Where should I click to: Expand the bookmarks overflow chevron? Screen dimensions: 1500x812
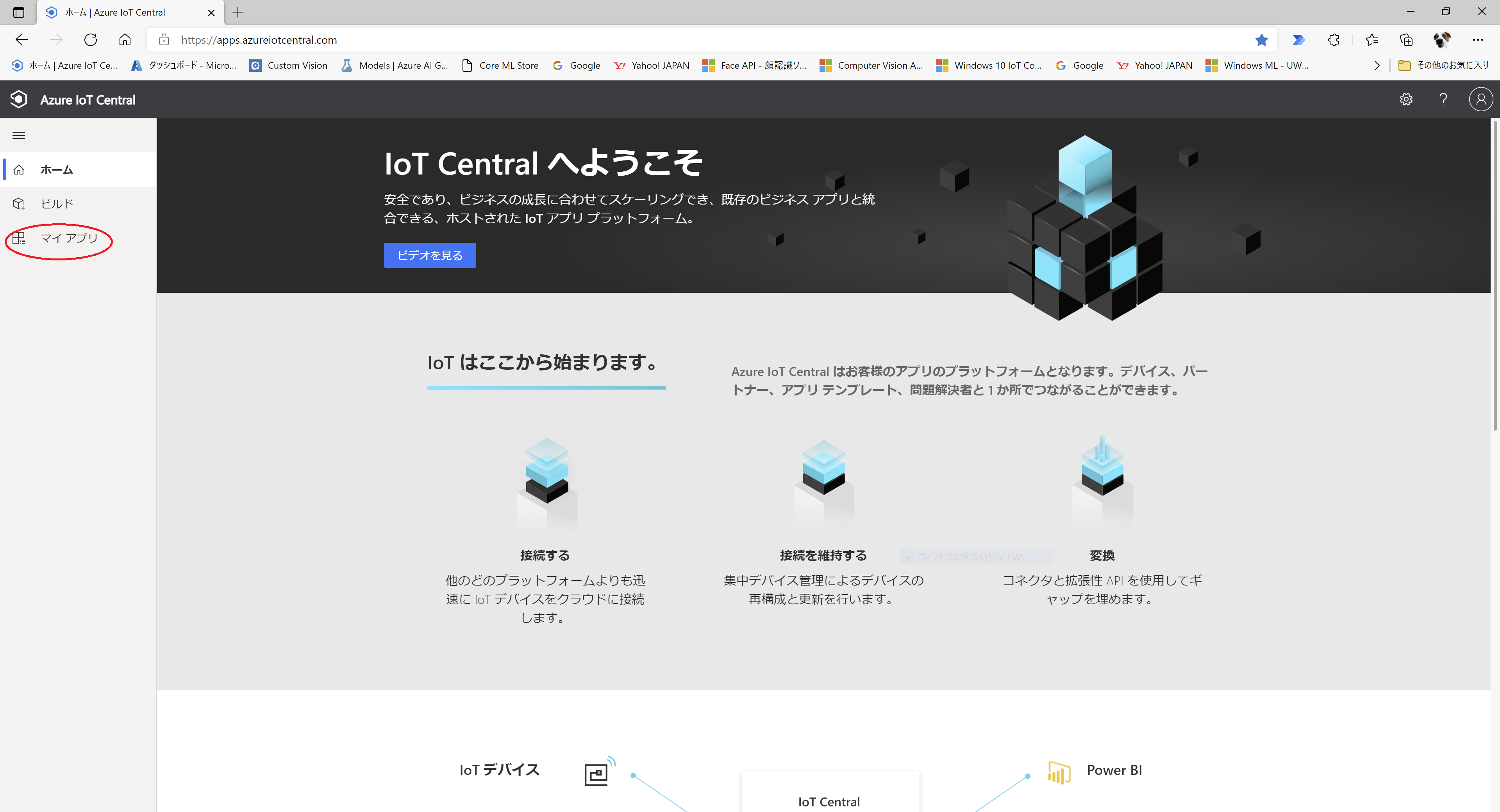pyautogui.click(x=1377, y=66)
